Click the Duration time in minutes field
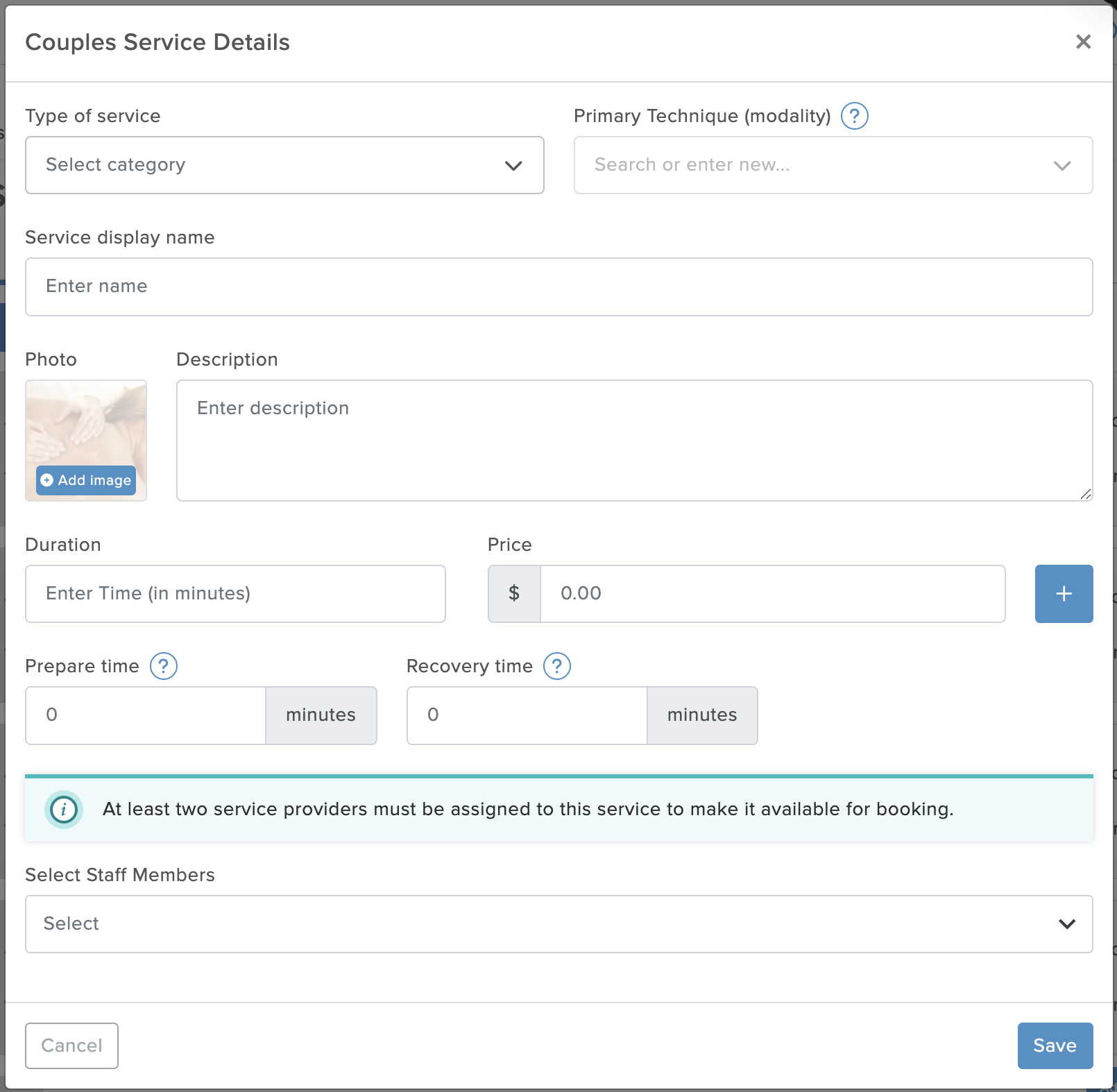The image size is (1117, 1092). tap(235, 594)
